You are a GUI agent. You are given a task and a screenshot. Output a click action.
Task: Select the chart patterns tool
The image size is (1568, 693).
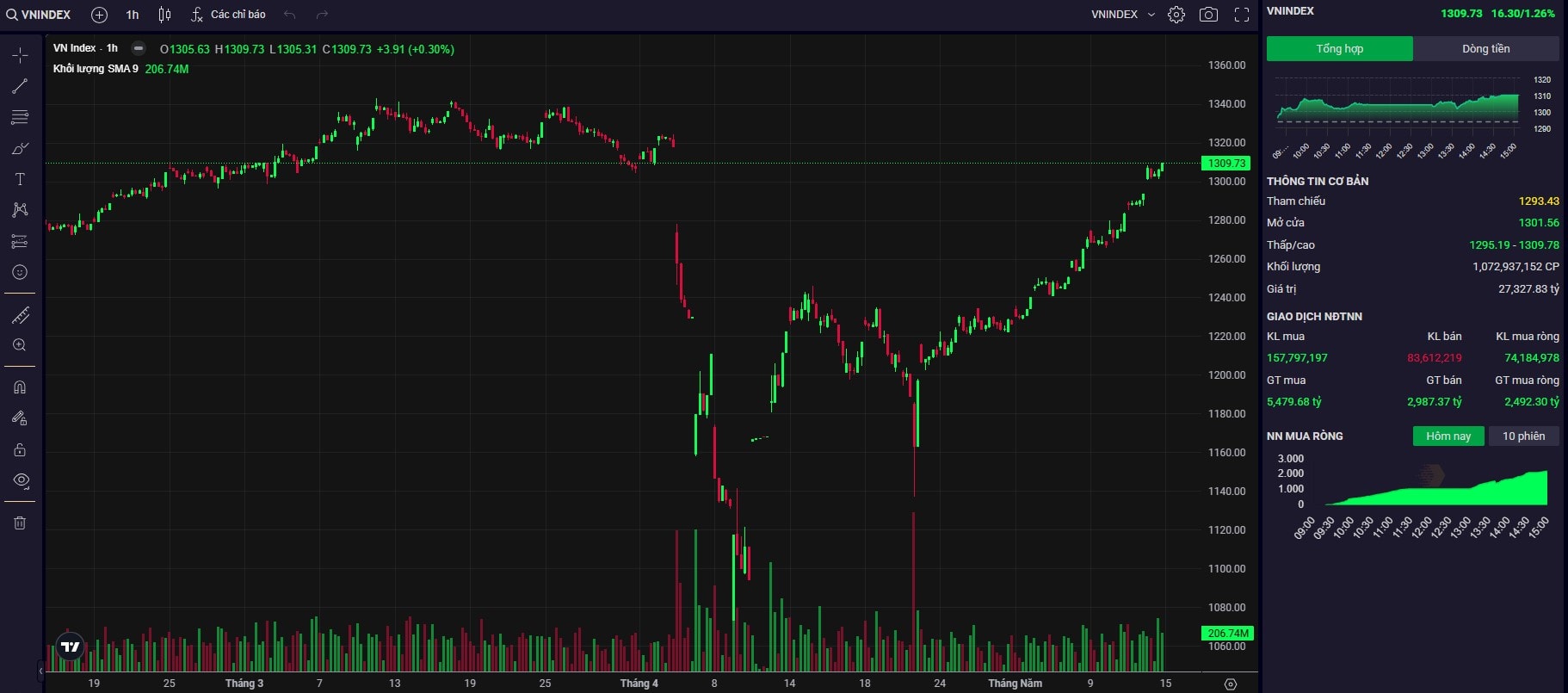pyautogui.click(x=20, y=210)
